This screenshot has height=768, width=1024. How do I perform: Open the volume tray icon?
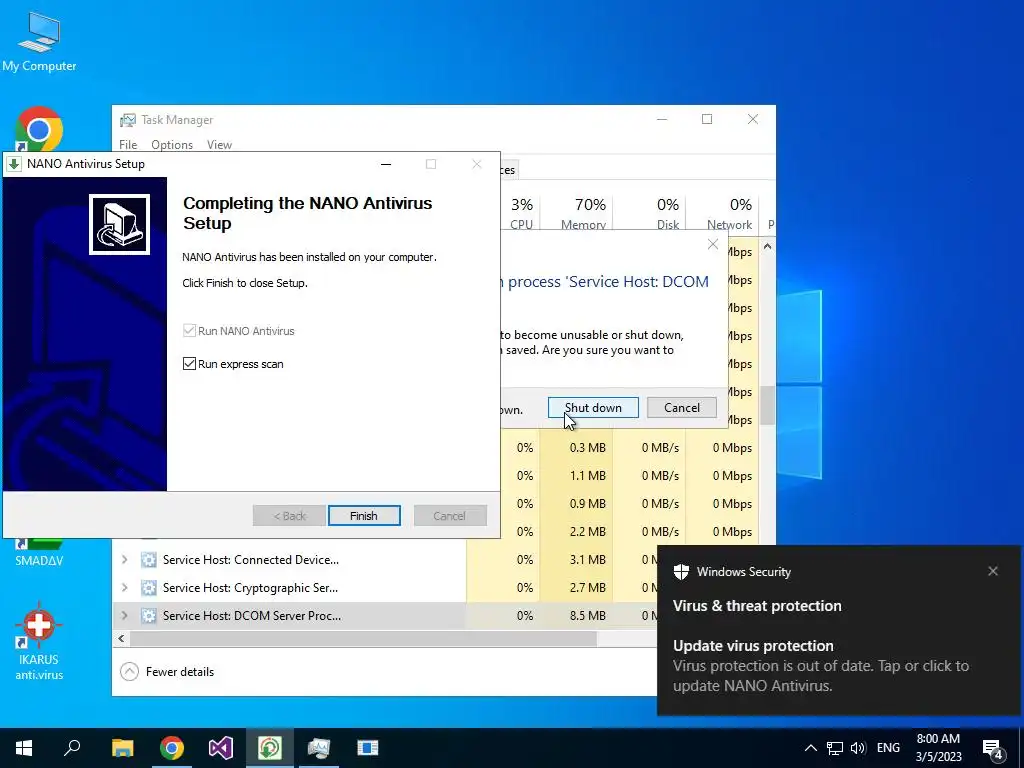[858, 748]
